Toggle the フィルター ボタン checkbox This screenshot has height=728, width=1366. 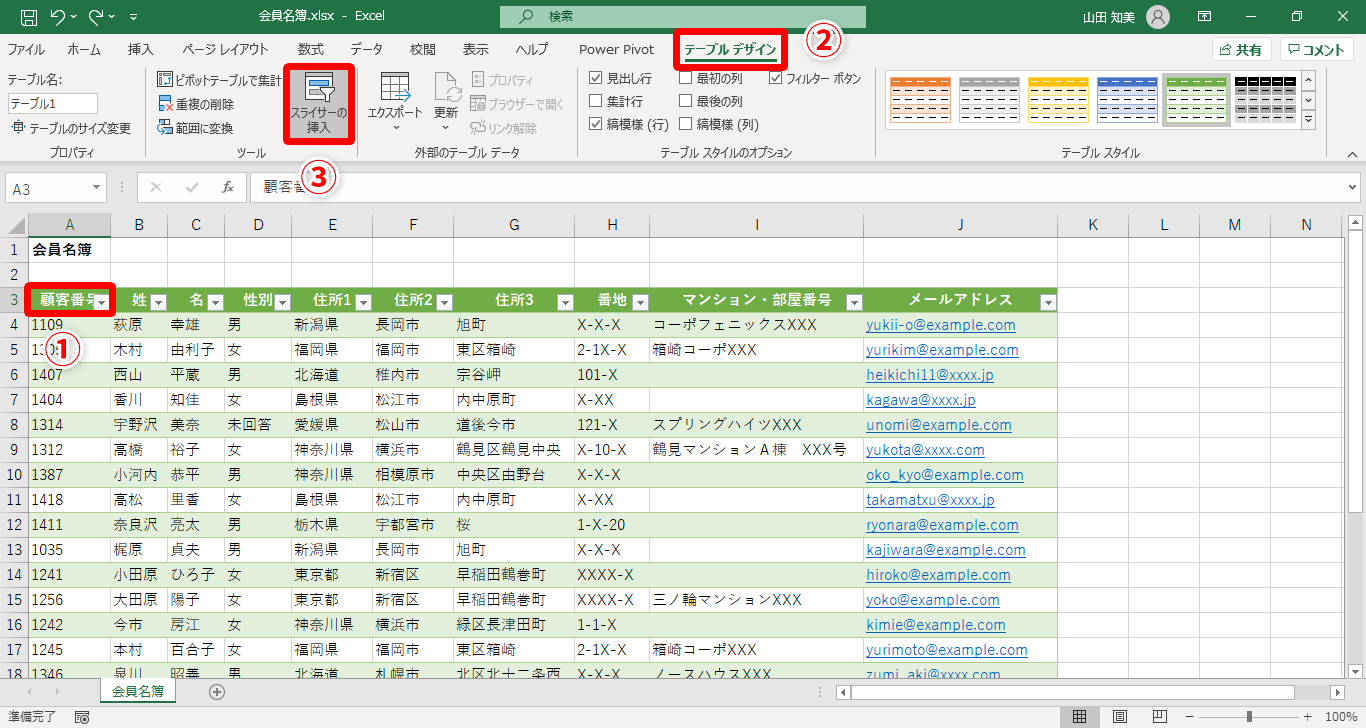coord(776,78)
